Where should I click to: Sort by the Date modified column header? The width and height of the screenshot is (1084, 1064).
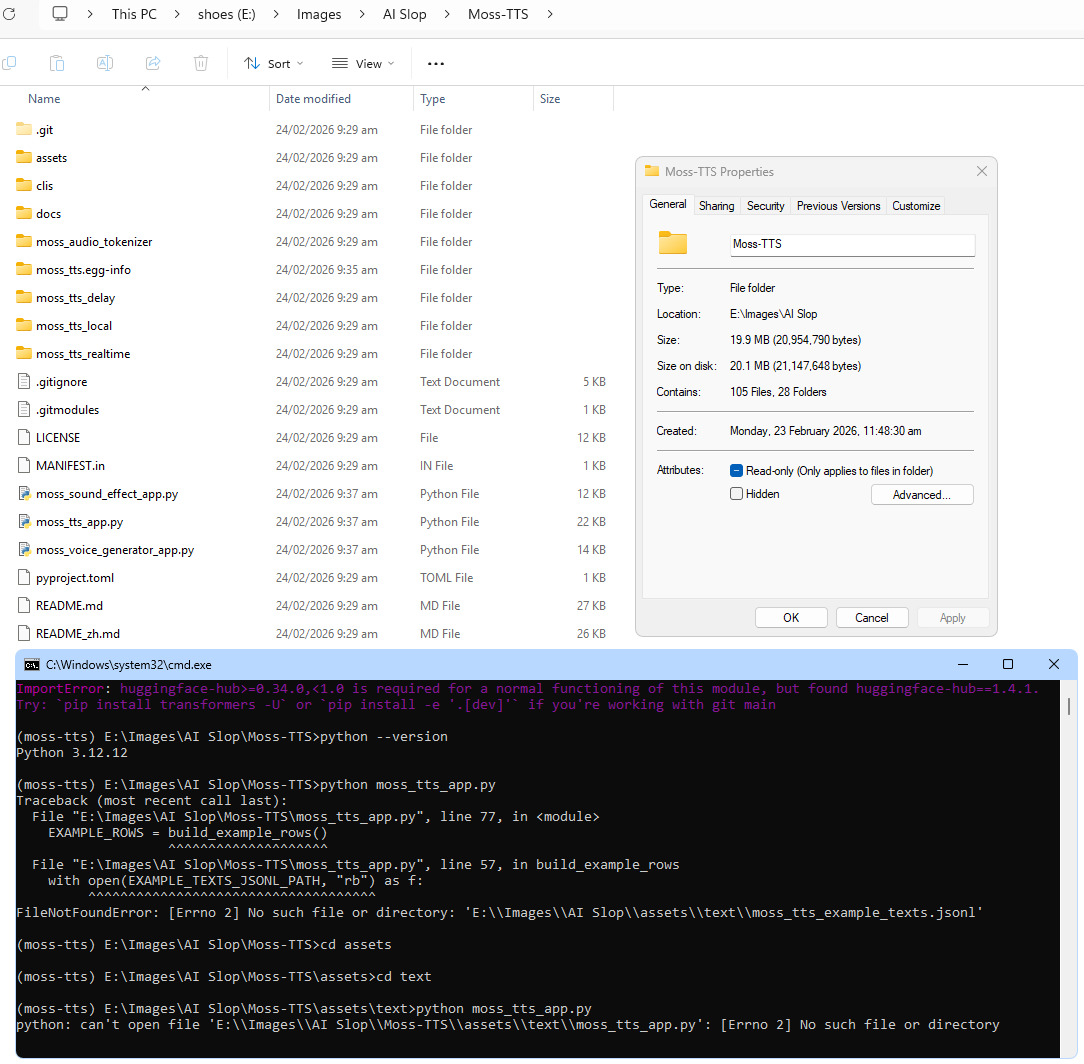[313, 99]
